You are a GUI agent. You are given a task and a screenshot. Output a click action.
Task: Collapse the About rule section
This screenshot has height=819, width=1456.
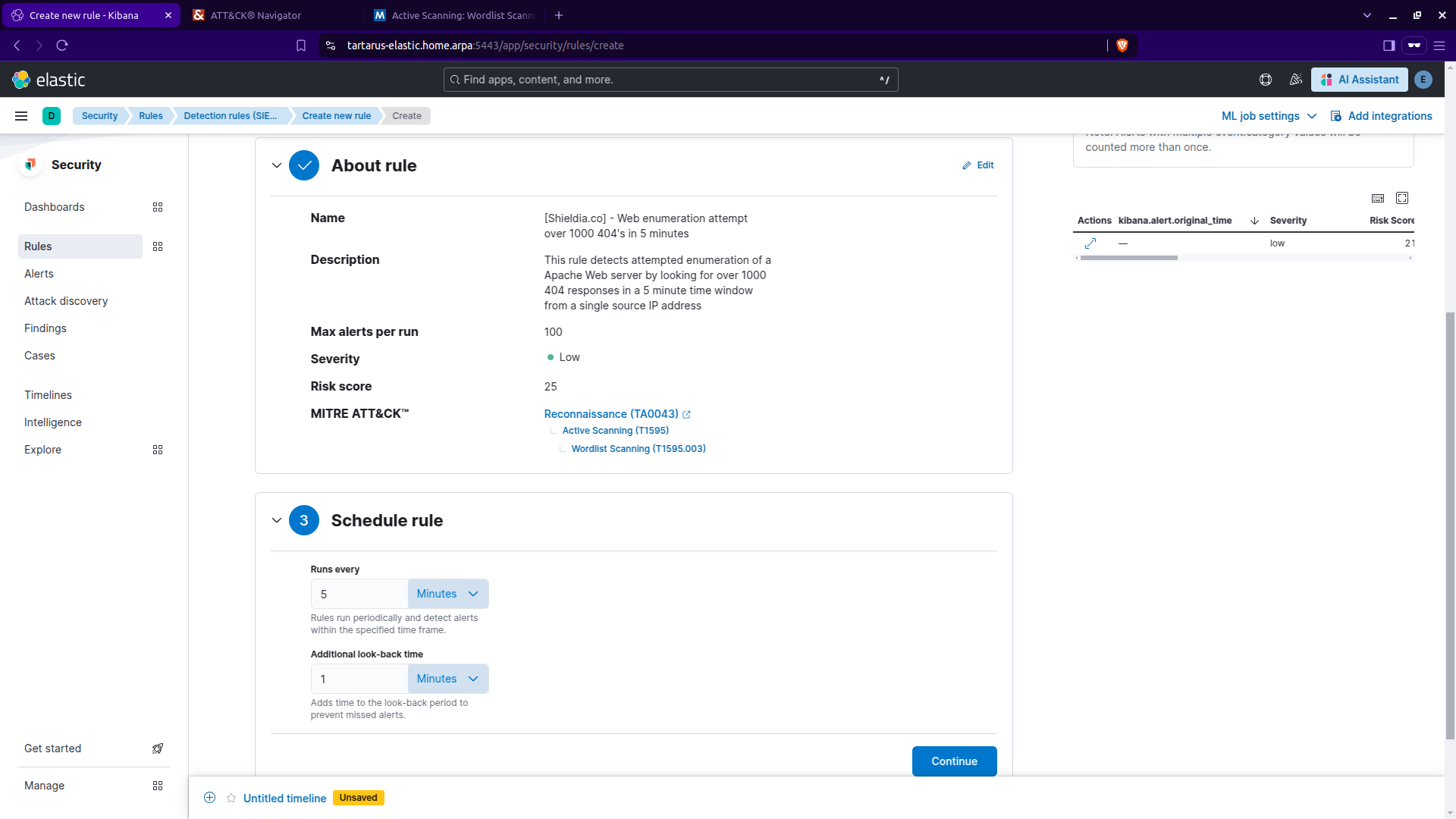pos(277,165)
